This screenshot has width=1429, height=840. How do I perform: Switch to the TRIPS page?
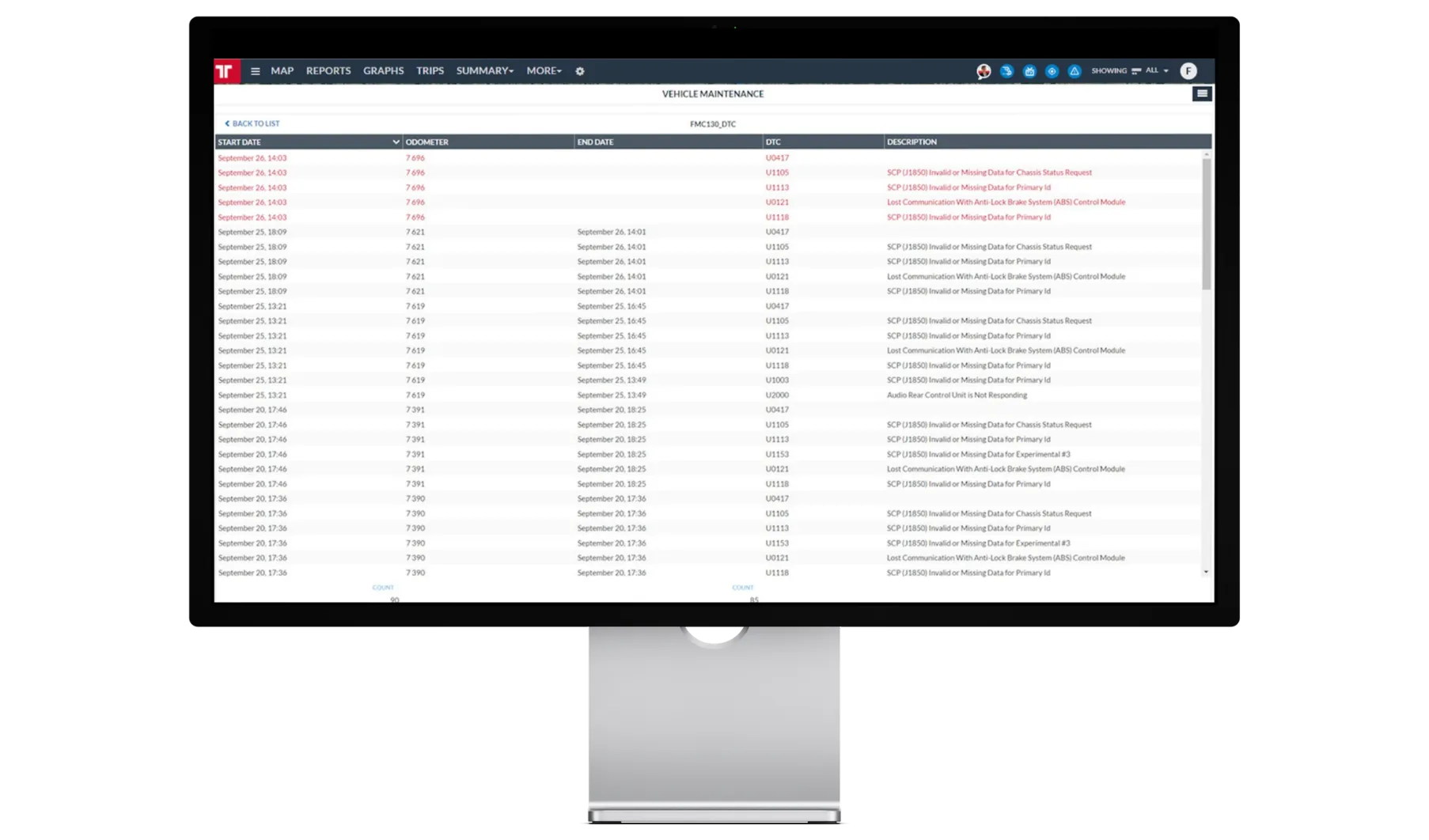tap(430, 71)
